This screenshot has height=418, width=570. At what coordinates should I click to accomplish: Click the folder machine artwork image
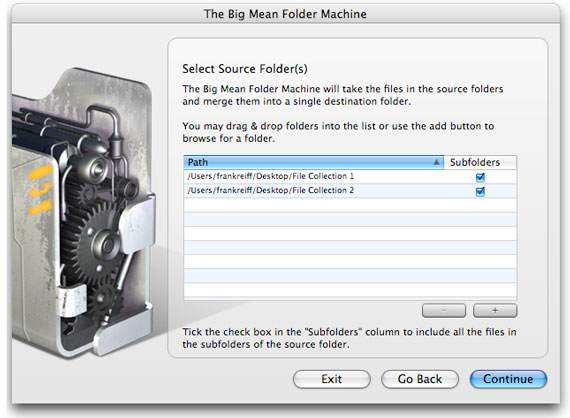pyautogui.click(x=83, y=213)
